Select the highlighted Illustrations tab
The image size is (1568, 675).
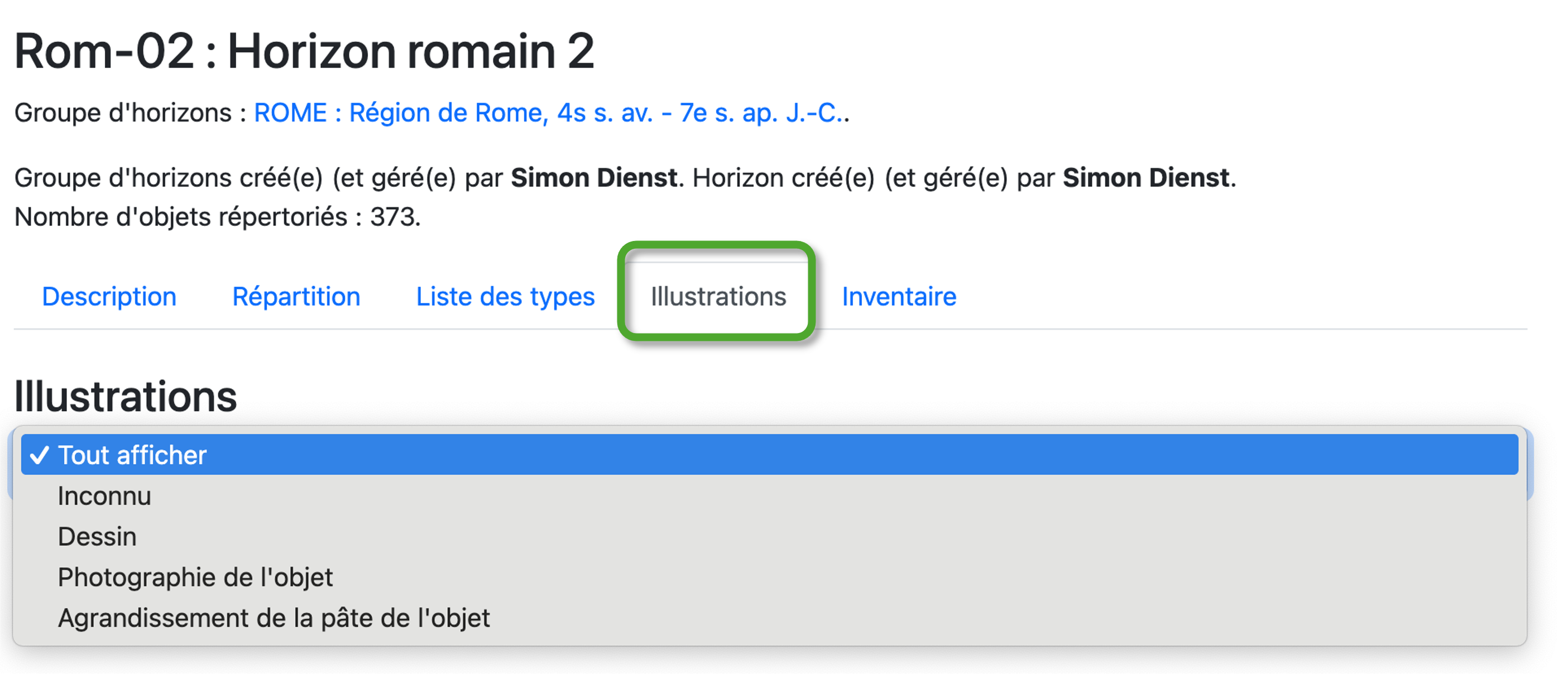[x=718, y=297]
